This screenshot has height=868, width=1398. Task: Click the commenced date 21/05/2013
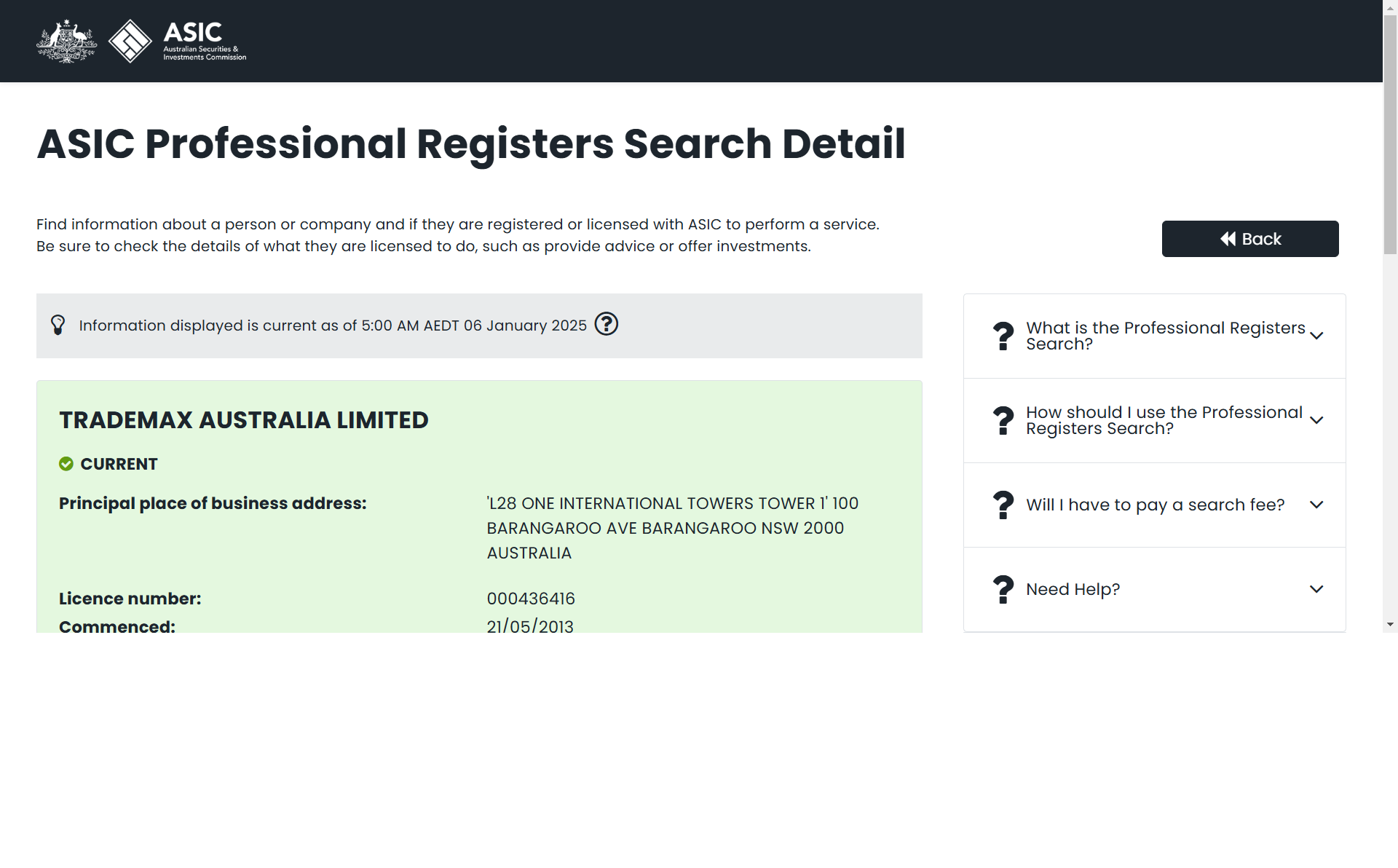[x=530, y=626]
